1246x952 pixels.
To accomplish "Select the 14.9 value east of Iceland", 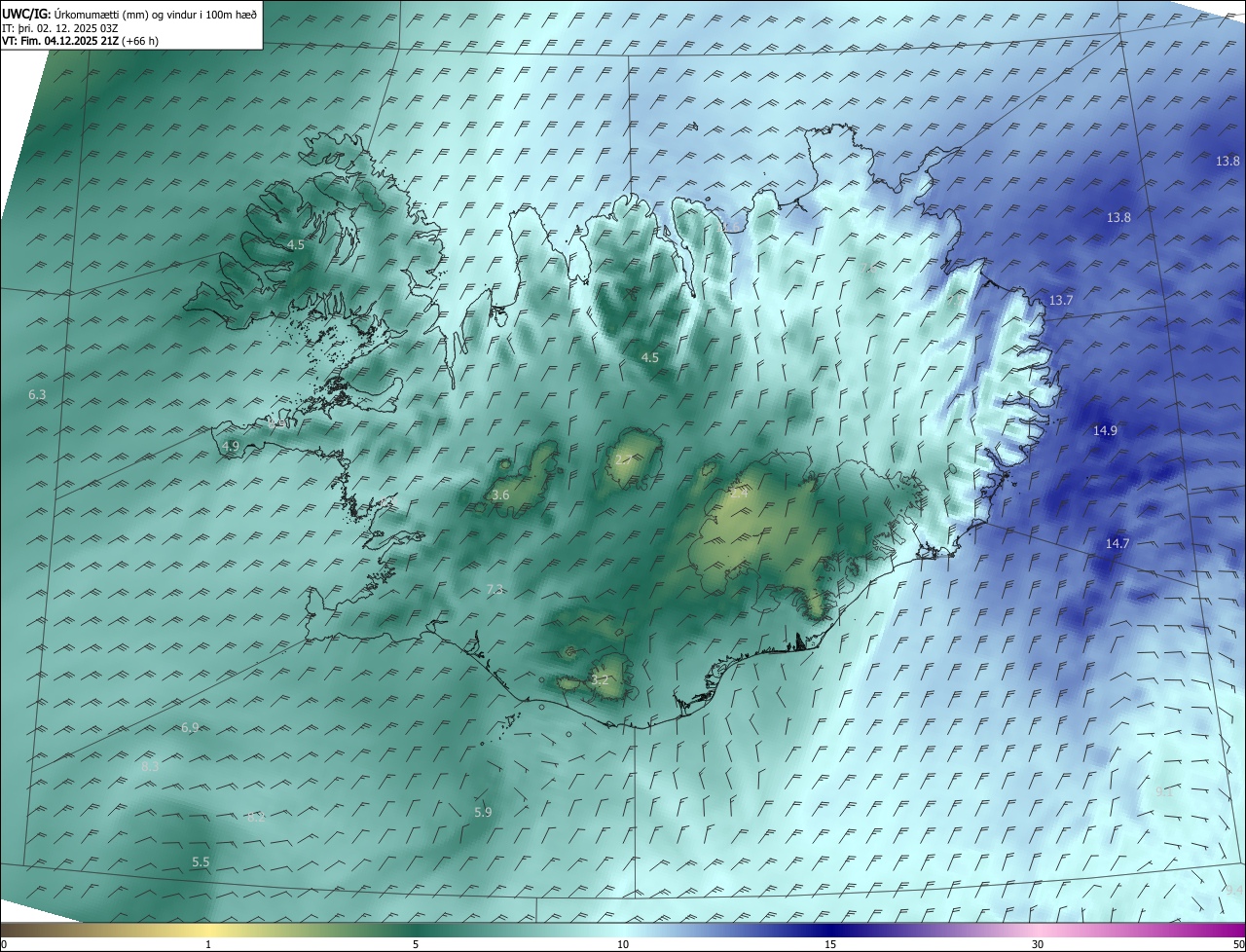I will (x=1105, y=430).
